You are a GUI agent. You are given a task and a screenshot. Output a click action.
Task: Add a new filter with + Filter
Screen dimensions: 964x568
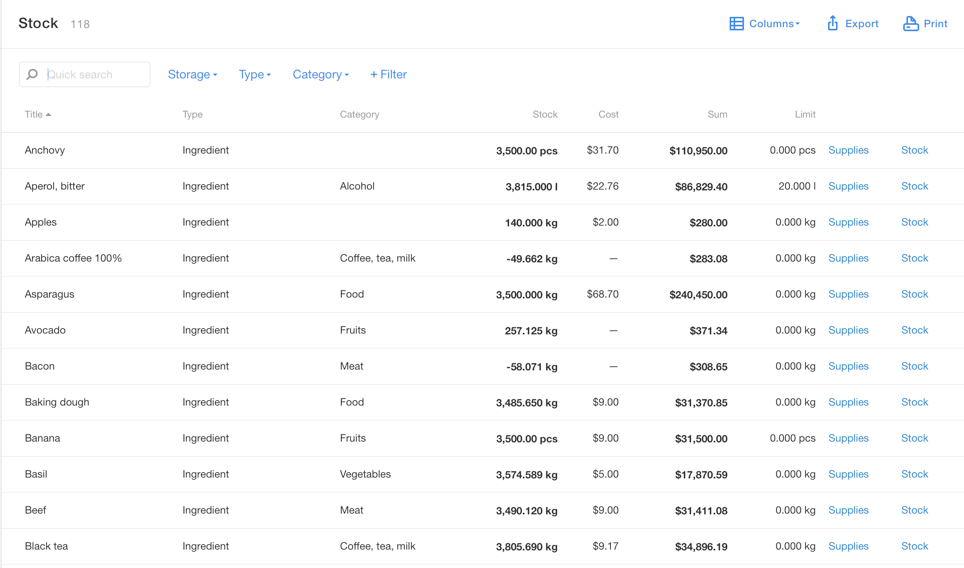(388, 74)
